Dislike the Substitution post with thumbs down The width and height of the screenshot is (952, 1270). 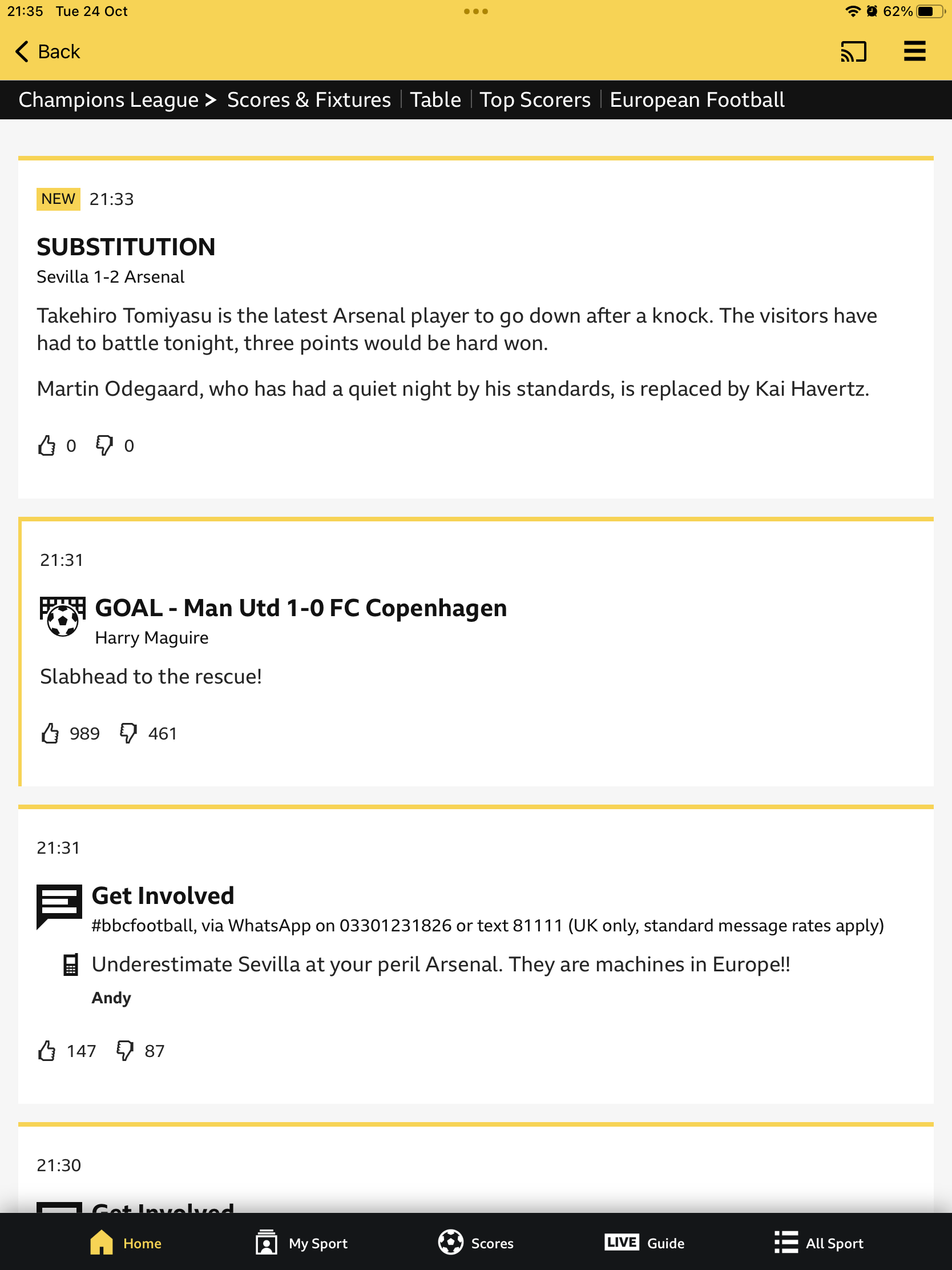pyautogui.click(x=104, y=445)
